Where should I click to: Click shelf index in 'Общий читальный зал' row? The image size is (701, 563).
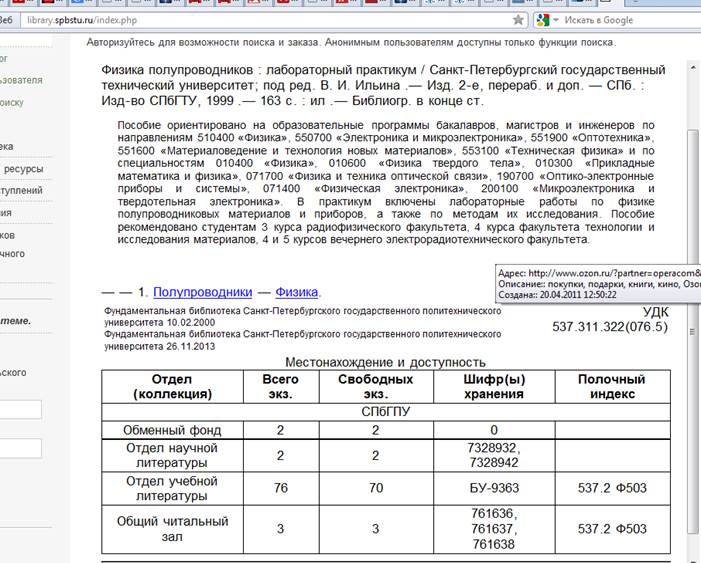(612, 529)
